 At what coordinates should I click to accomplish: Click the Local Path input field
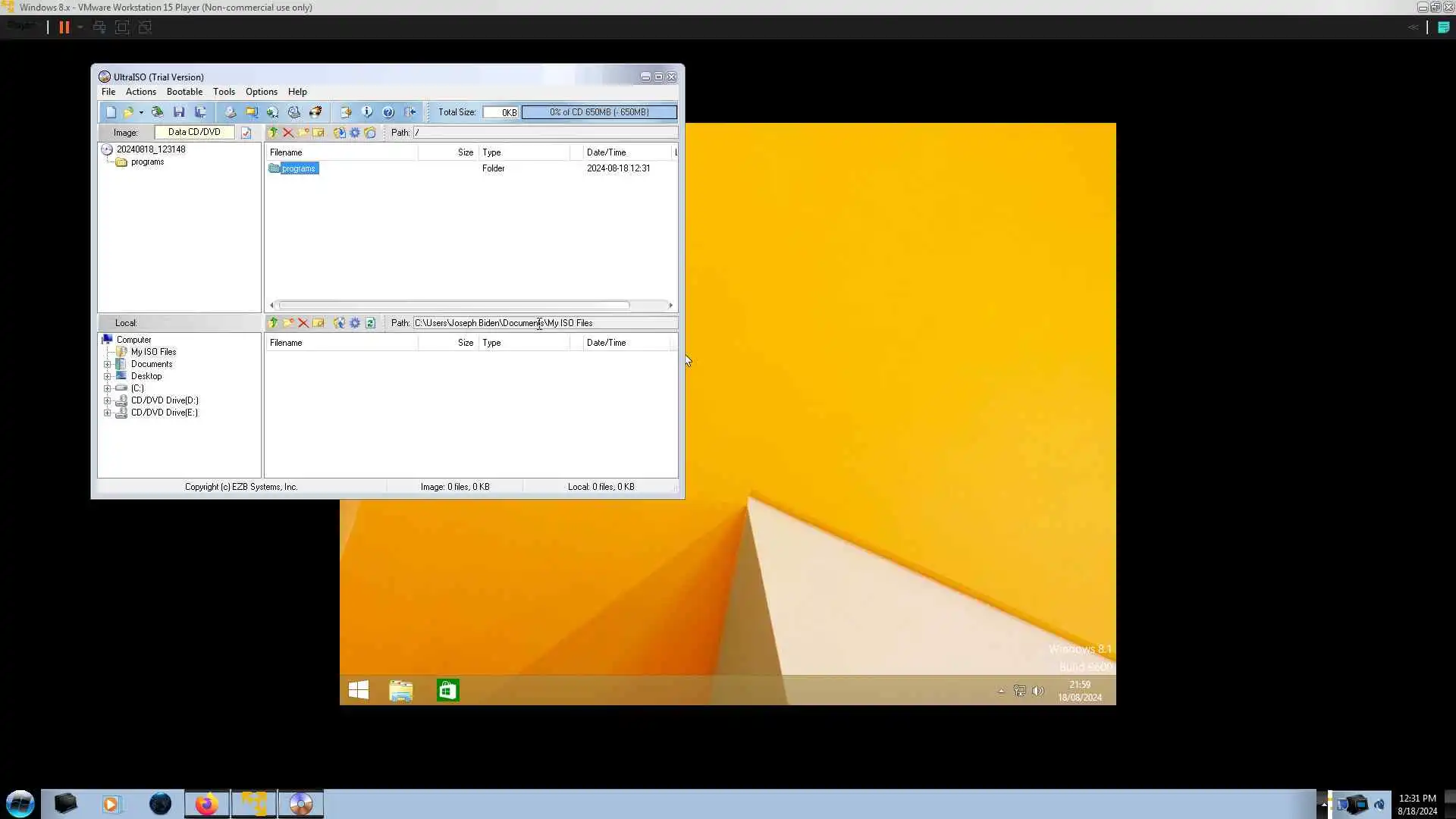point(544,323)
